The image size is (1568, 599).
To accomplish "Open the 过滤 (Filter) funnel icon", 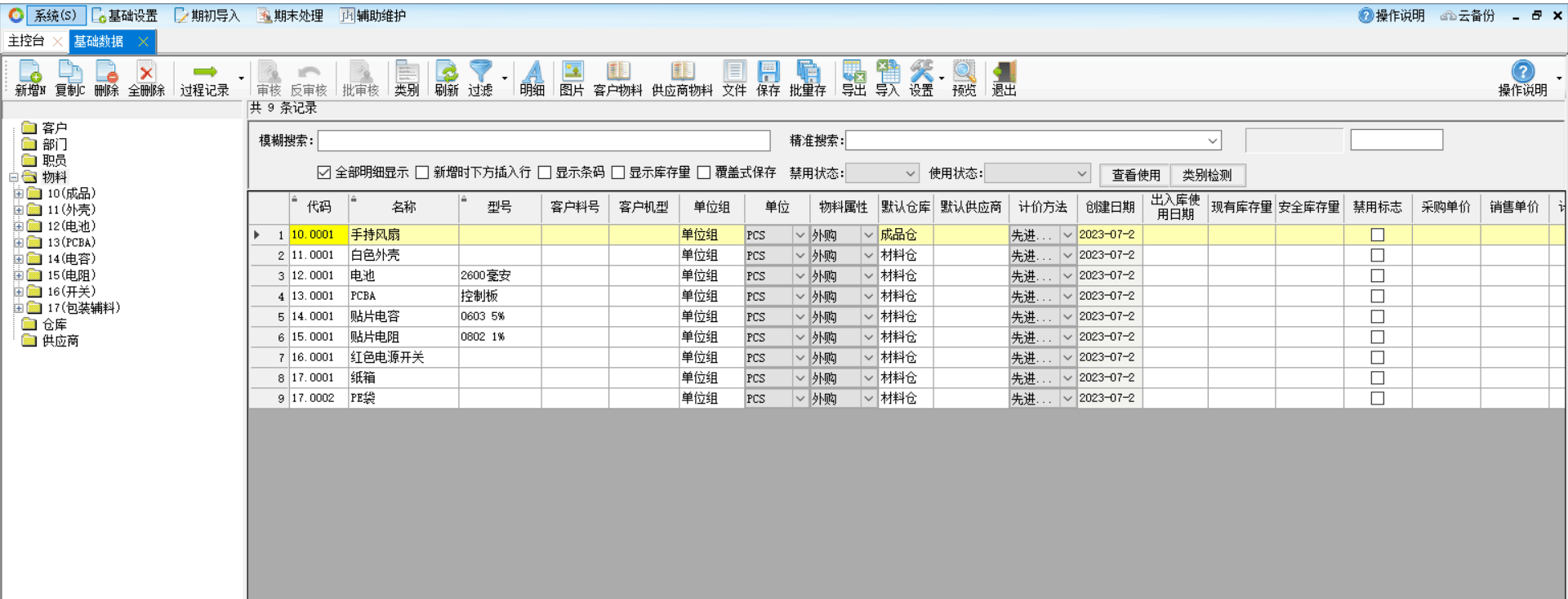I will pos(480,78).
